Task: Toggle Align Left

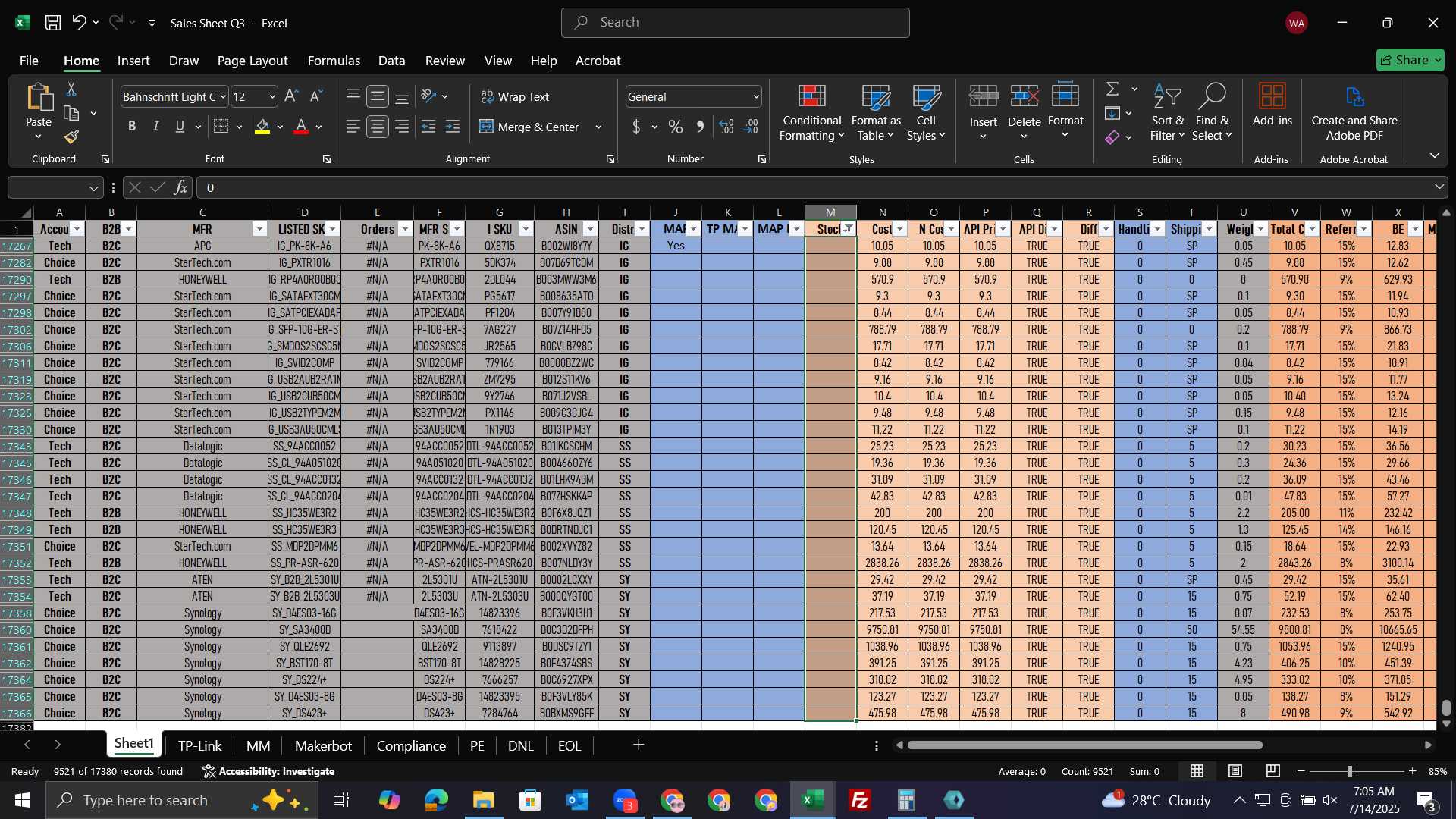Action: point(353,127)
